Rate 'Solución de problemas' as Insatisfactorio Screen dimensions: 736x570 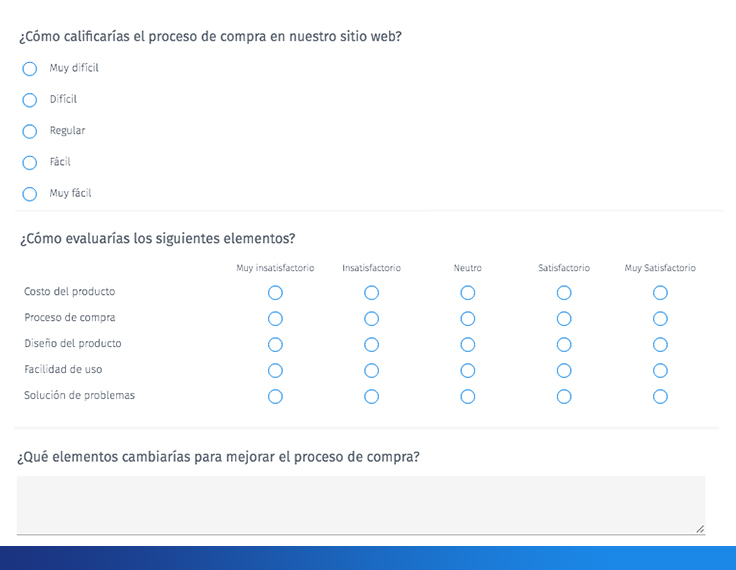(371, 397)
